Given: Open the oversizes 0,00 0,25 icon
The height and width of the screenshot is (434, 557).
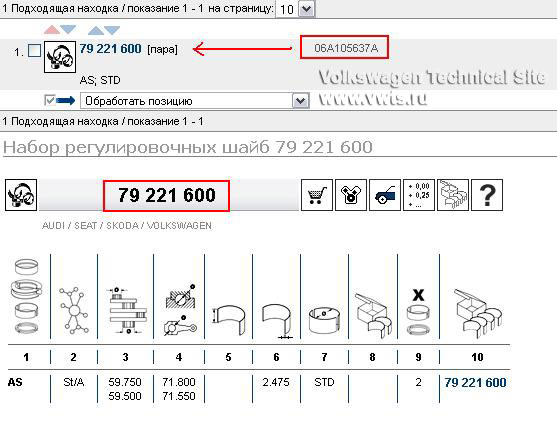Looking at the screenshot, I should click(x=419, y=195).
